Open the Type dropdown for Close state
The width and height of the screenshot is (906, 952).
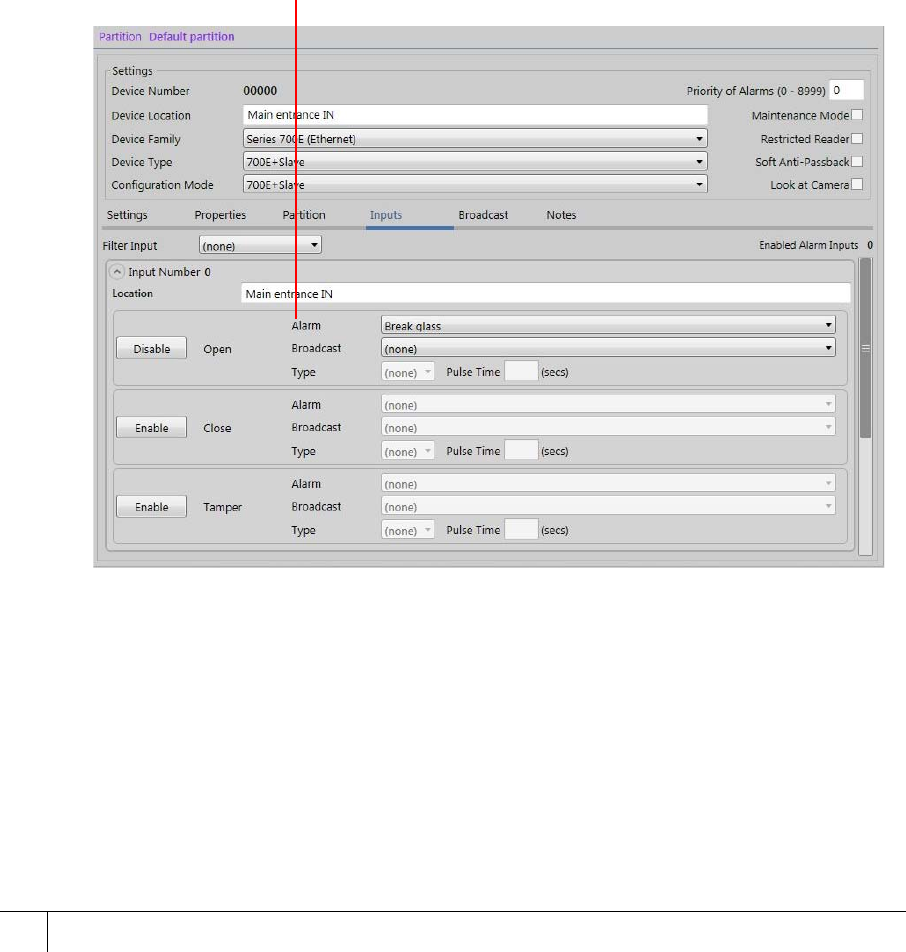pyautogui.click(x=407, y=451)
